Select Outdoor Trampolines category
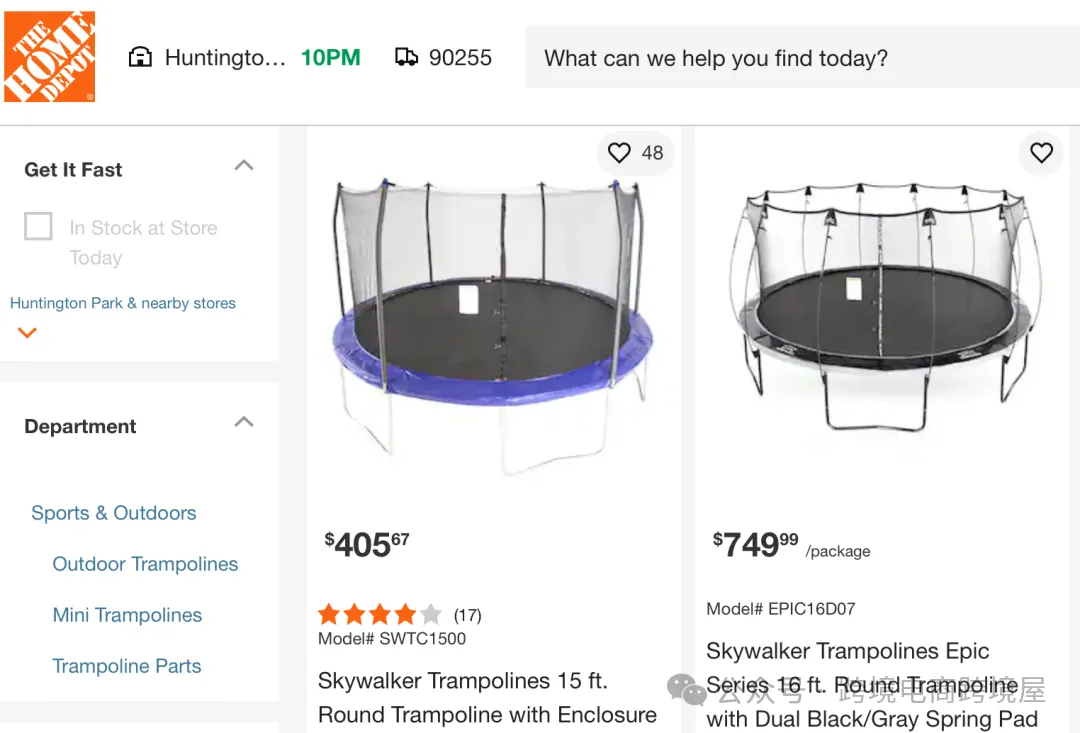 tap(145, 564)
